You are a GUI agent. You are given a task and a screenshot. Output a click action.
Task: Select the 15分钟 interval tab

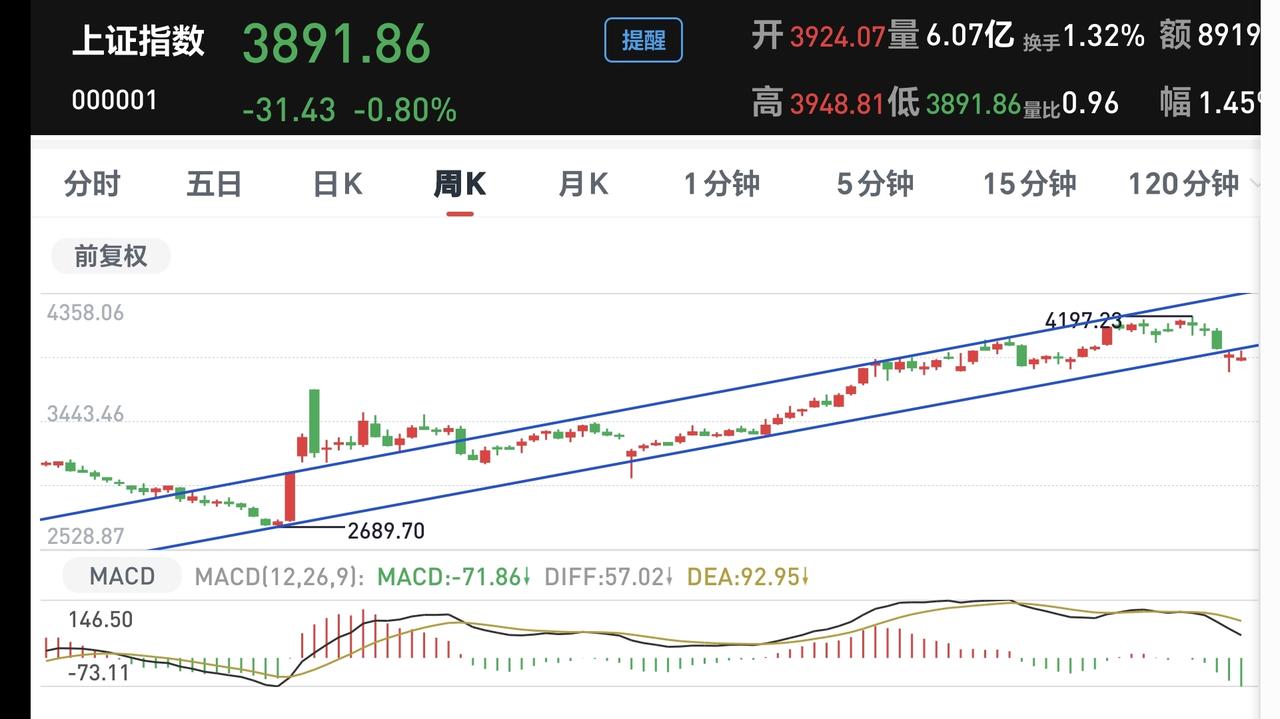[x=1029, y=184]
